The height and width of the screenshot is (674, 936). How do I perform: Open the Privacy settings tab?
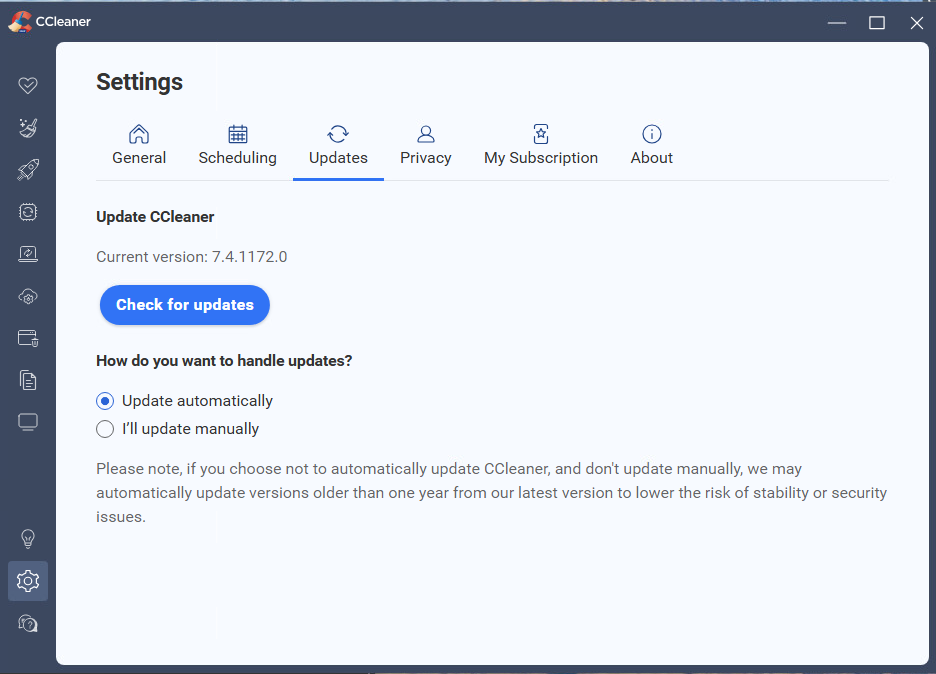coord(425,146)
